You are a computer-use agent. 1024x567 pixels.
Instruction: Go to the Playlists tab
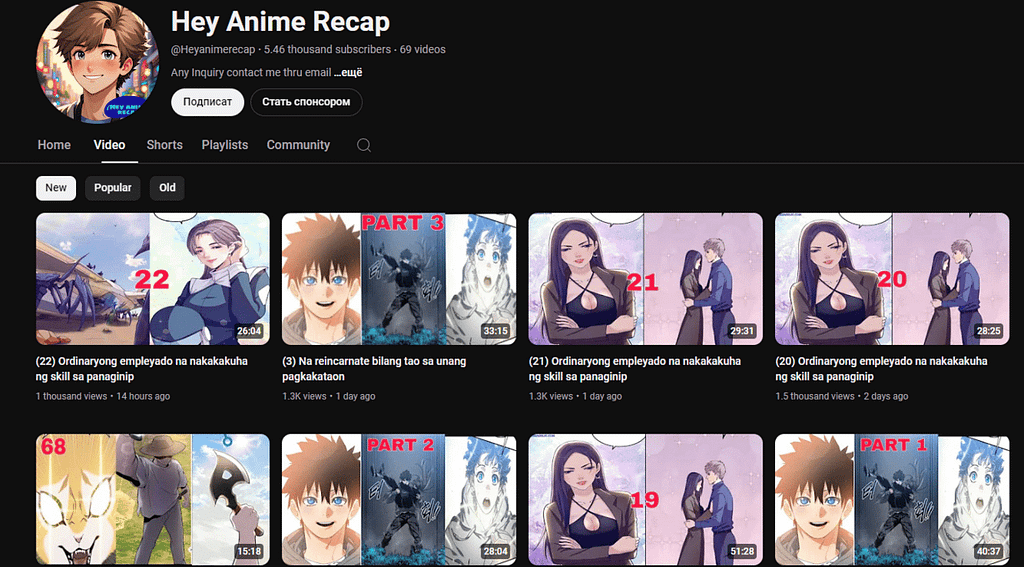pos(225,145)
